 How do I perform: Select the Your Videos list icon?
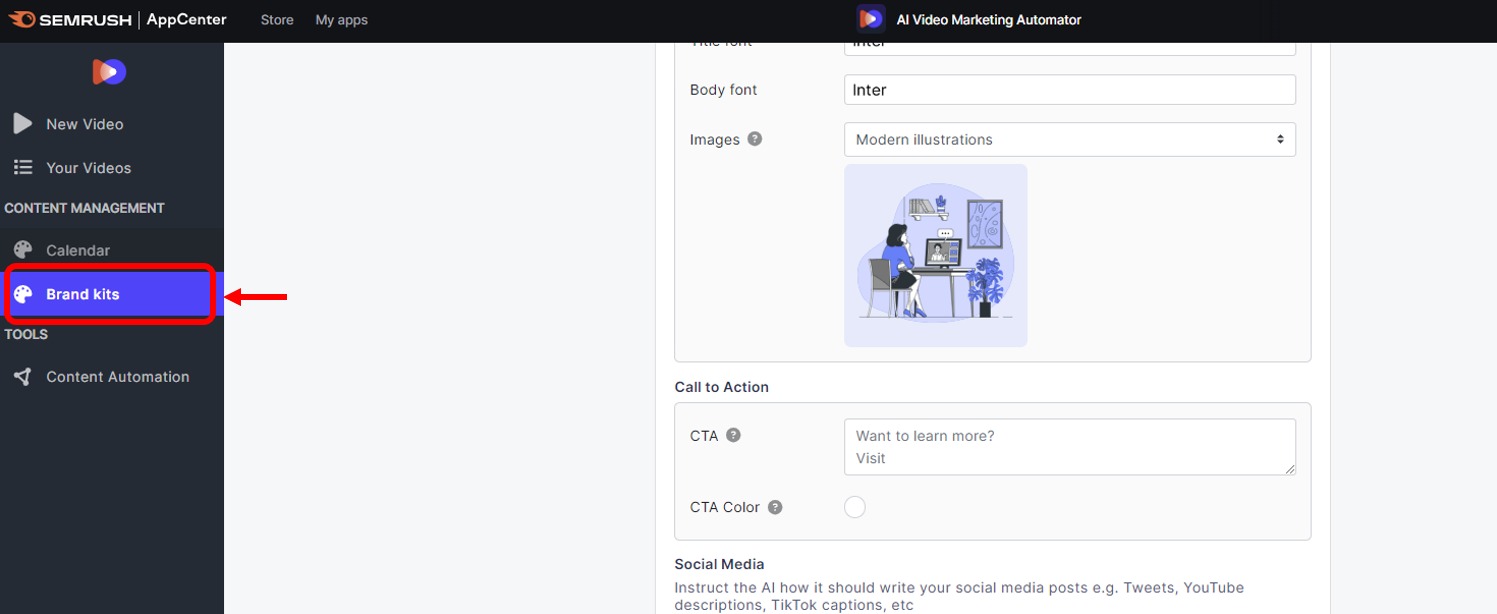tap(23, 168)
